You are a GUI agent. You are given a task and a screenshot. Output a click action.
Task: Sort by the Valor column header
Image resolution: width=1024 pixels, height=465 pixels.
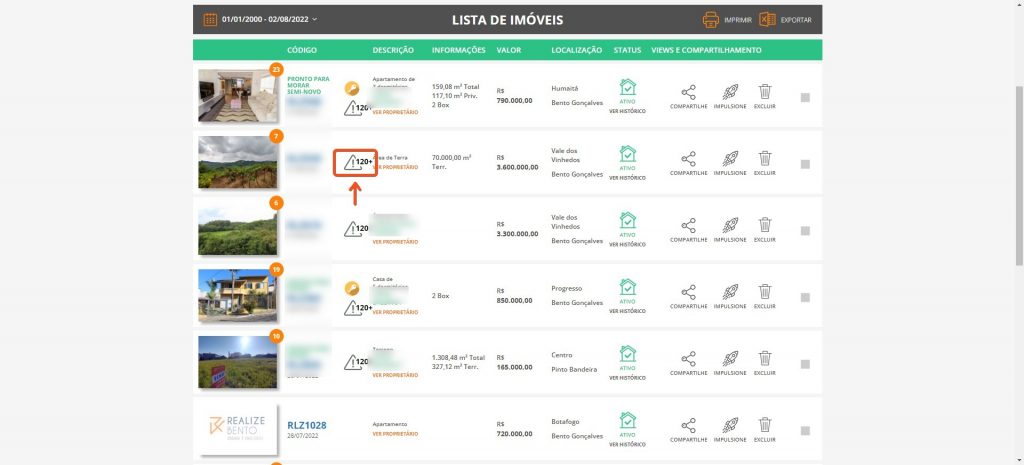509,50
